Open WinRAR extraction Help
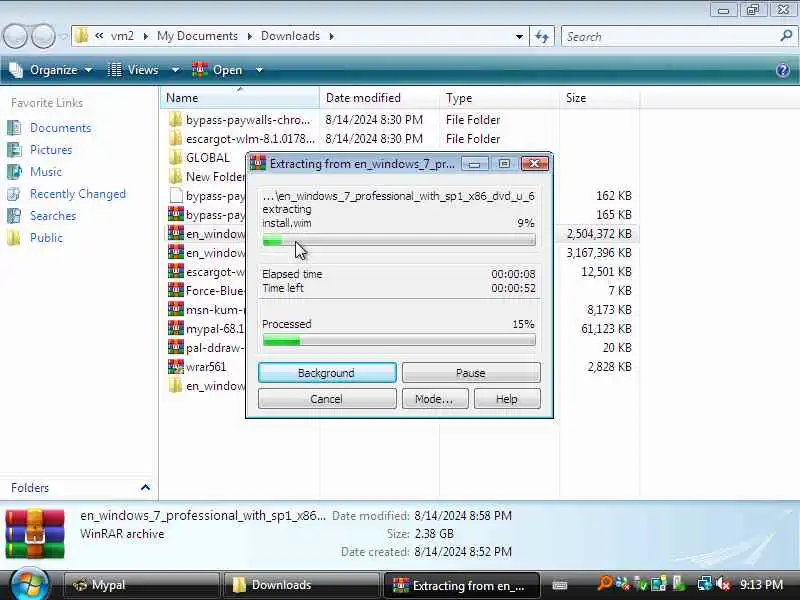Screen dimensions: 800x600 point(507,398)
